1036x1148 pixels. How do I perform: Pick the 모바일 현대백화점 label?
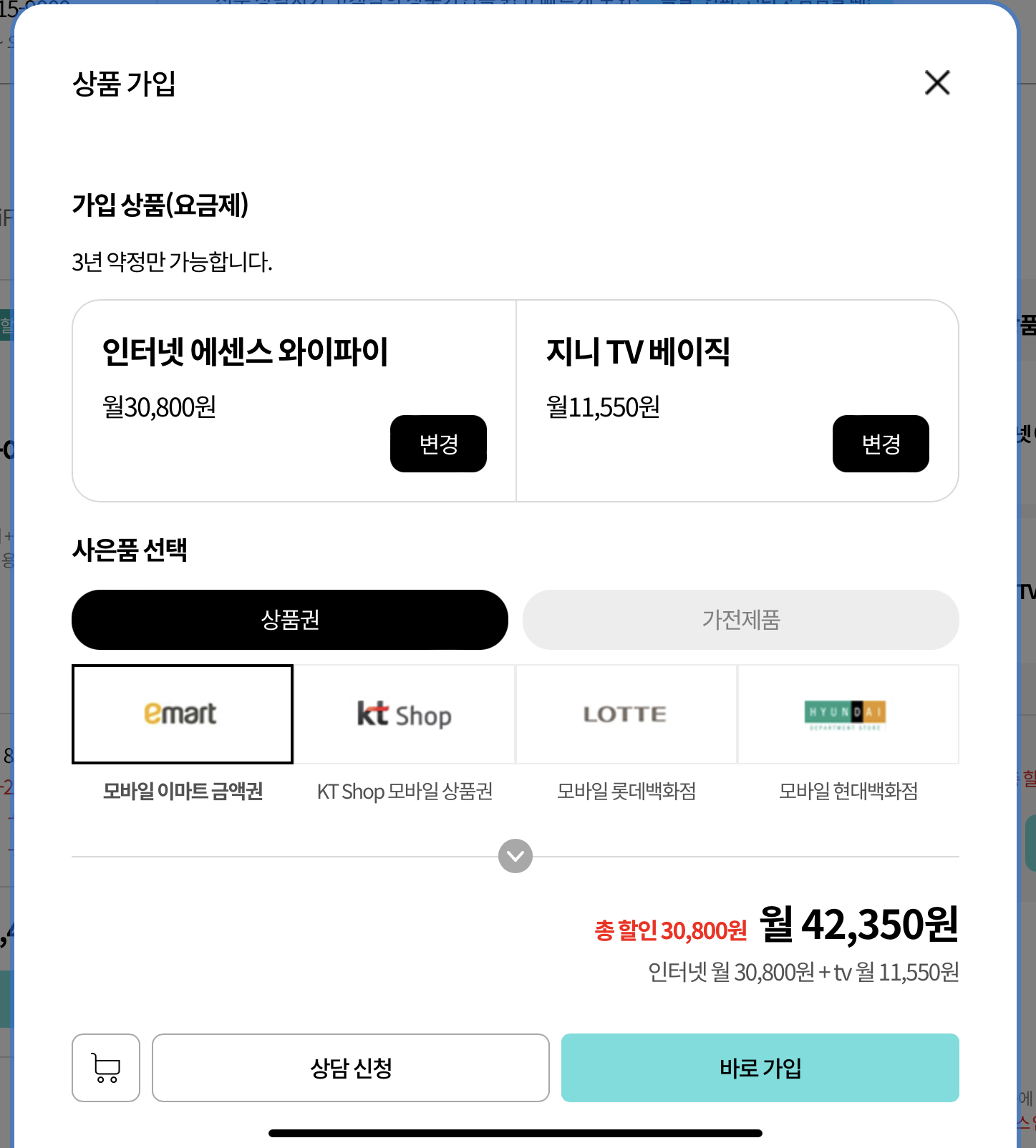848,791
